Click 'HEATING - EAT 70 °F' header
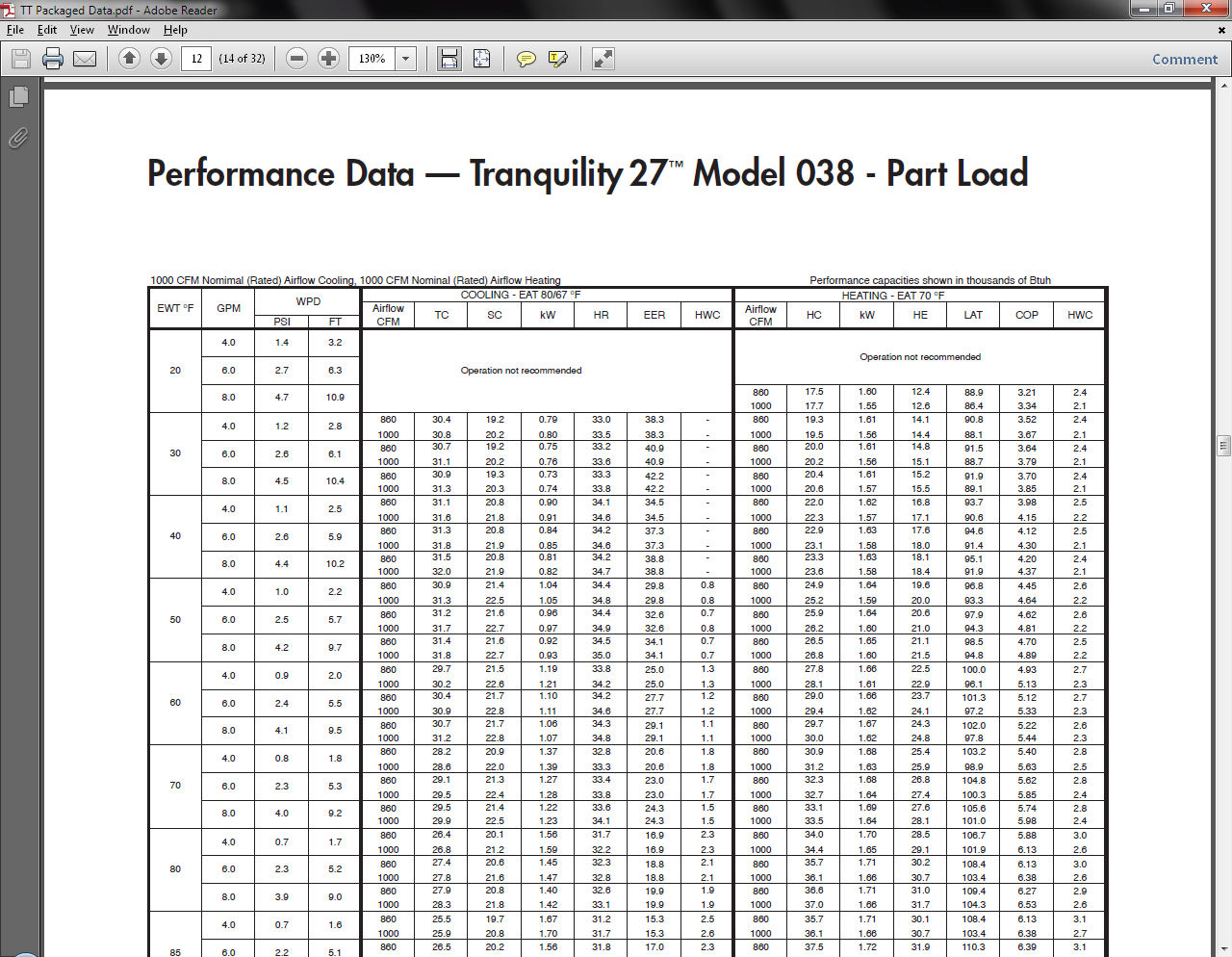 coord(893,296)
